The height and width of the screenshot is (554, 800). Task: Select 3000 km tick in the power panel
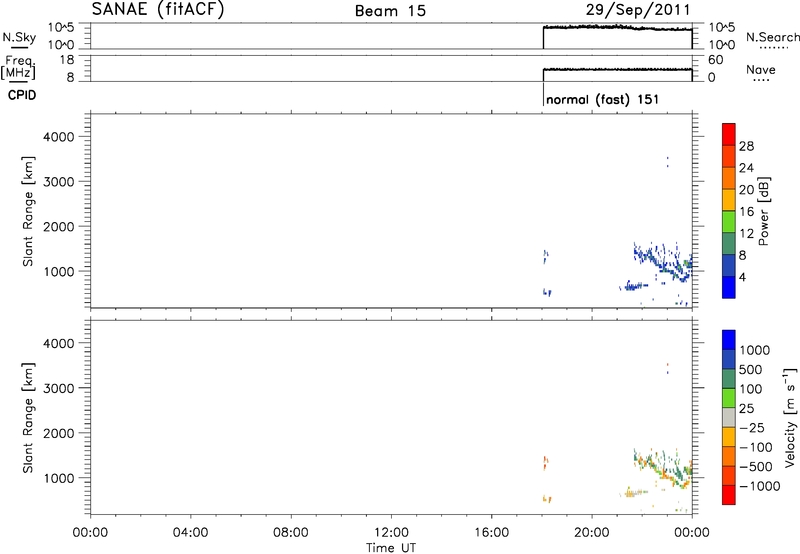click(x=59, y=182)
